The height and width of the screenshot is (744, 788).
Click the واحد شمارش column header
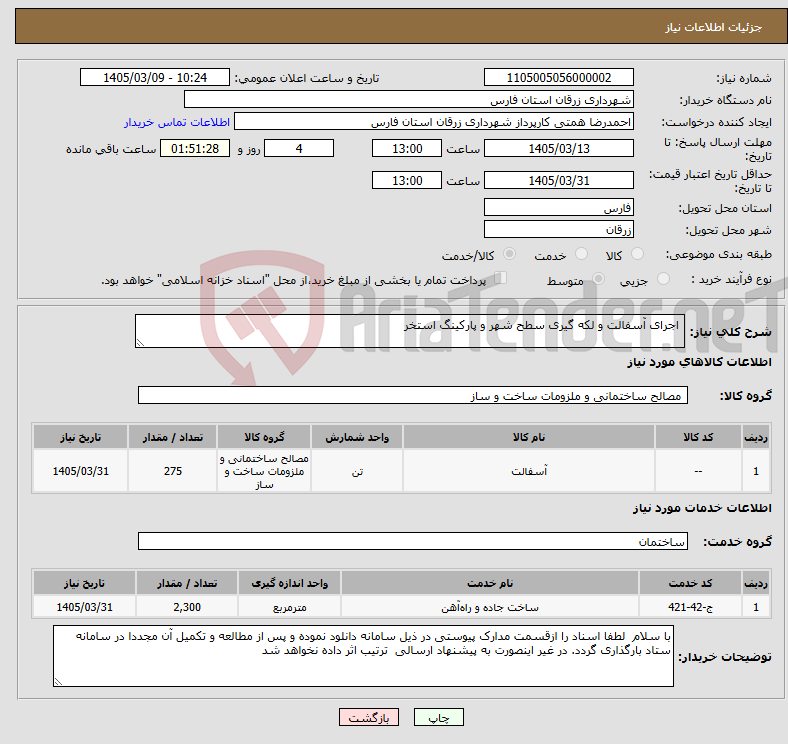[x=357, y=437]
